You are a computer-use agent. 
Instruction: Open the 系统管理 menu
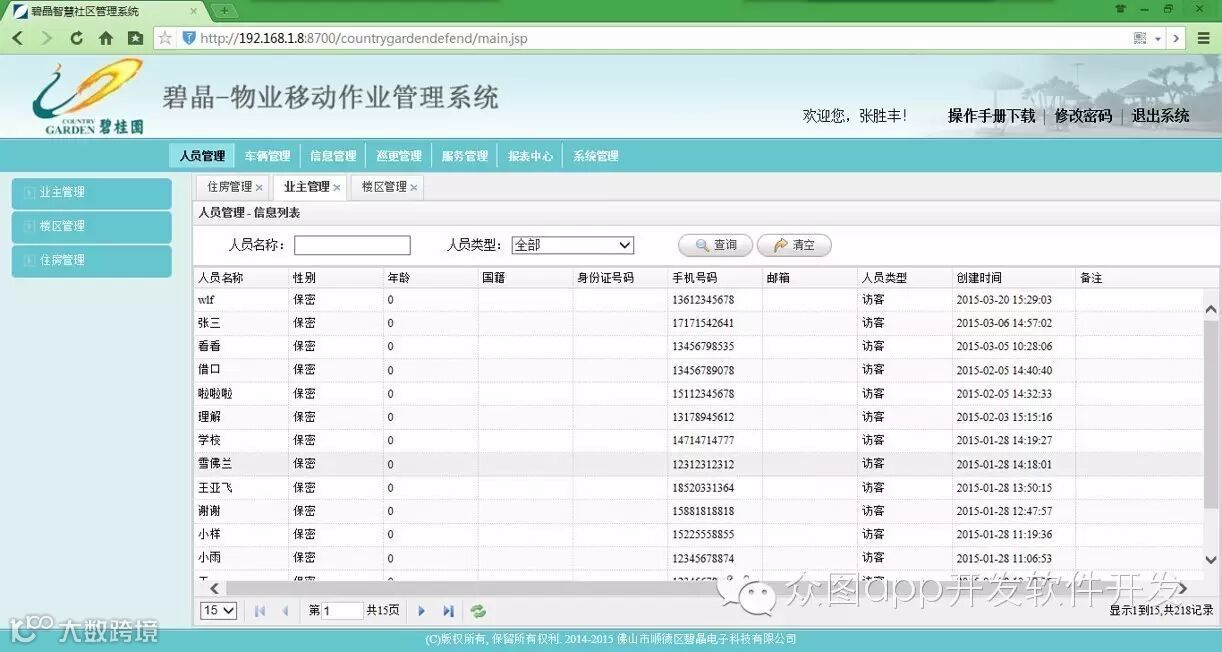click(x=595, y=156)
